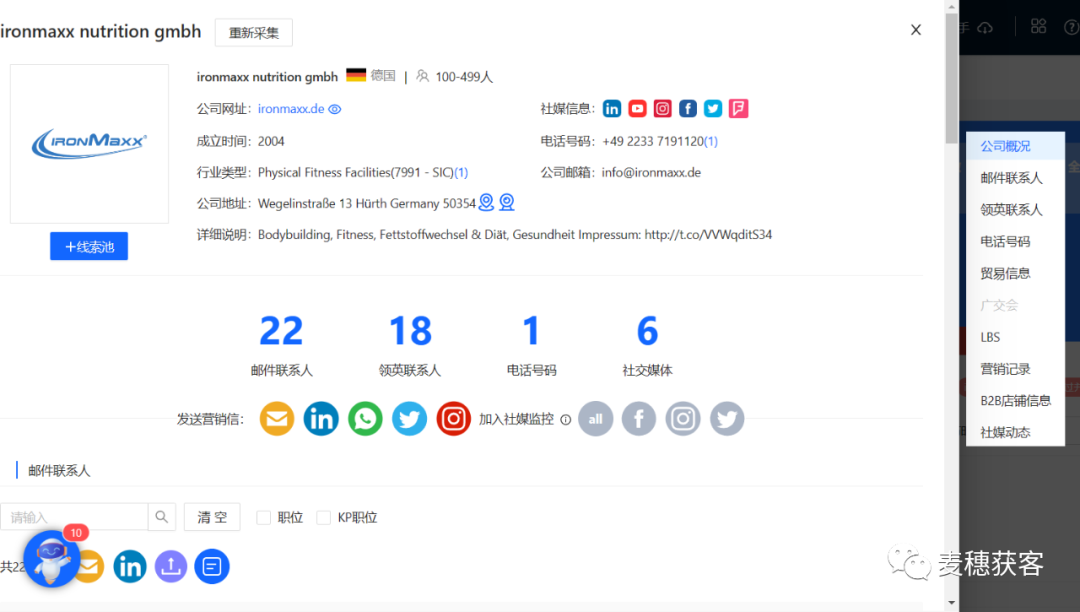Send marketing message via WhatsApp icon
1080x612 pixels.
[365, 419]
